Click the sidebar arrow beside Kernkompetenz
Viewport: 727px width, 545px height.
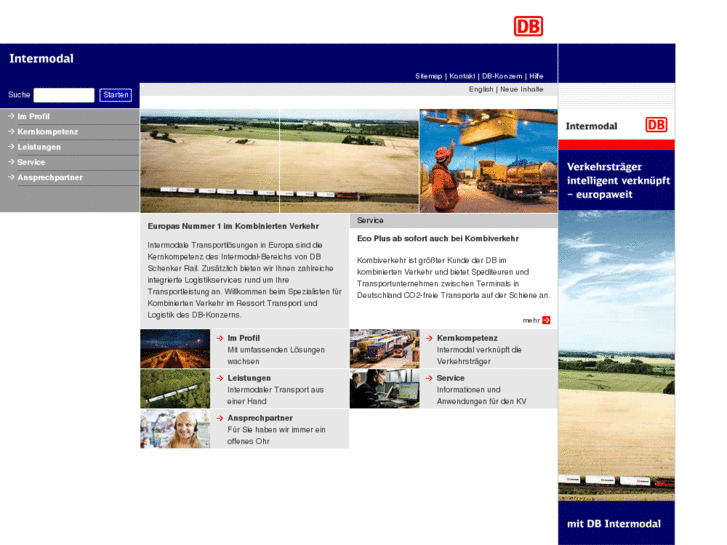[11, 131]
